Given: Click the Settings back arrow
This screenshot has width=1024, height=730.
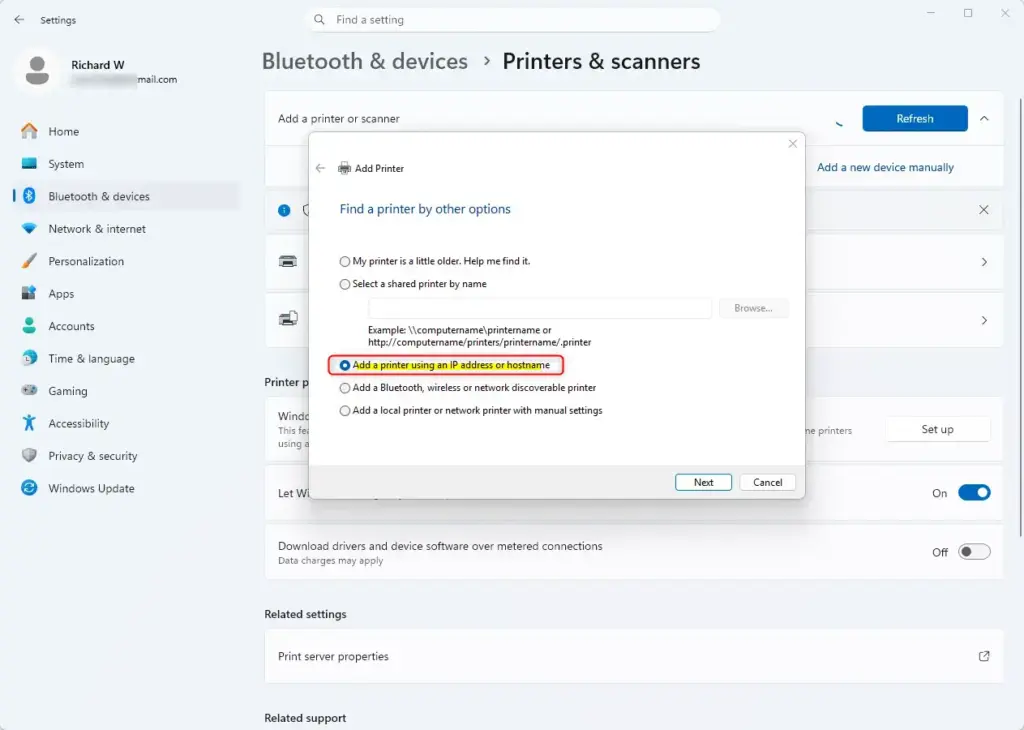Looking at the screenshot, I should tap(19, 20).
